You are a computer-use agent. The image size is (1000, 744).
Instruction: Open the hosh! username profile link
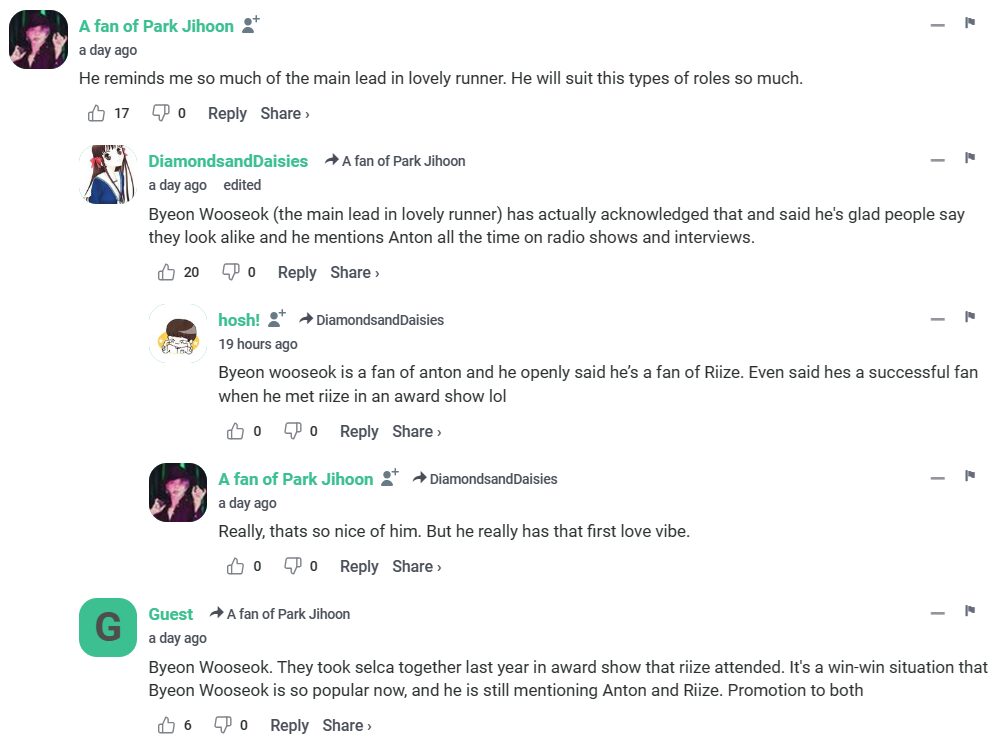238,320
